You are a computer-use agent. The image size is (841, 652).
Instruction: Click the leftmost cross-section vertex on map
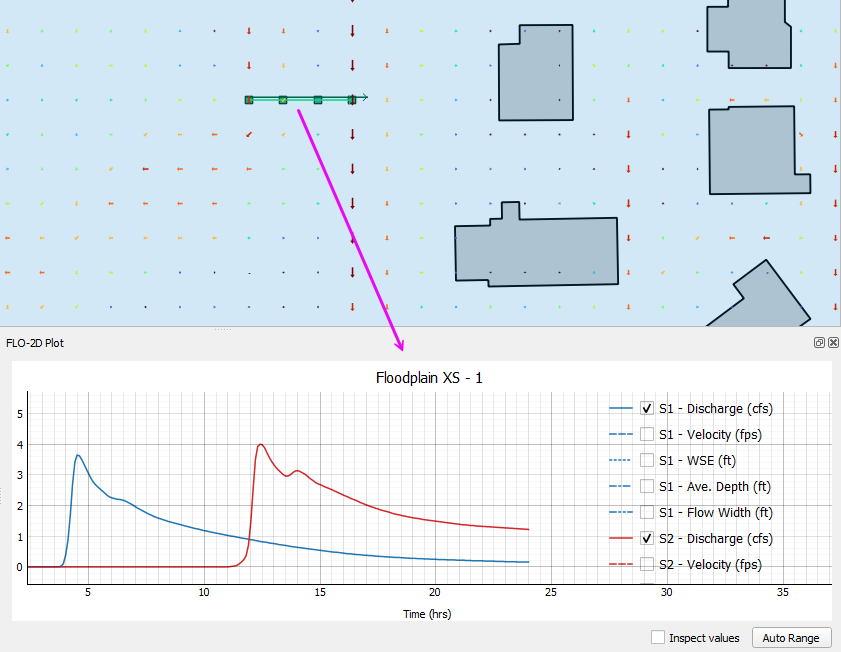point(249,100)
